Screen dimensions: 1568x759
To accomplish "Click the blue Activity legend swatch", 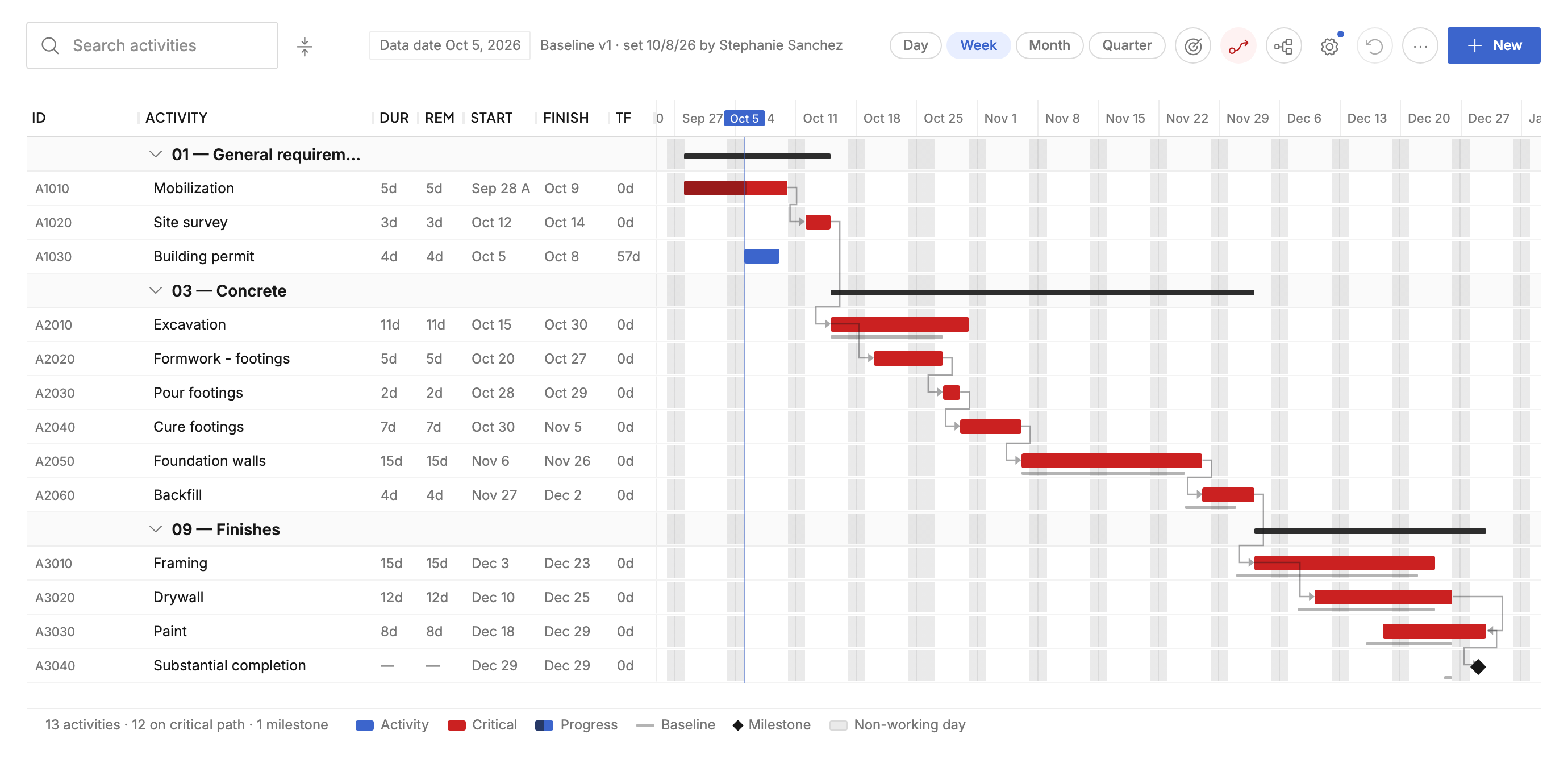I will tap(364, 725).
